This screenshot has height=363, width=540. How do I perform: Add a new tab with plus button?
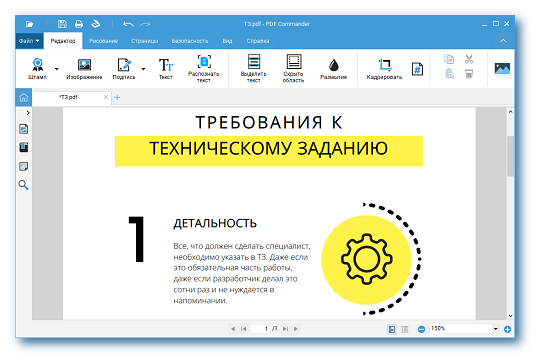[x=117, y=97]
